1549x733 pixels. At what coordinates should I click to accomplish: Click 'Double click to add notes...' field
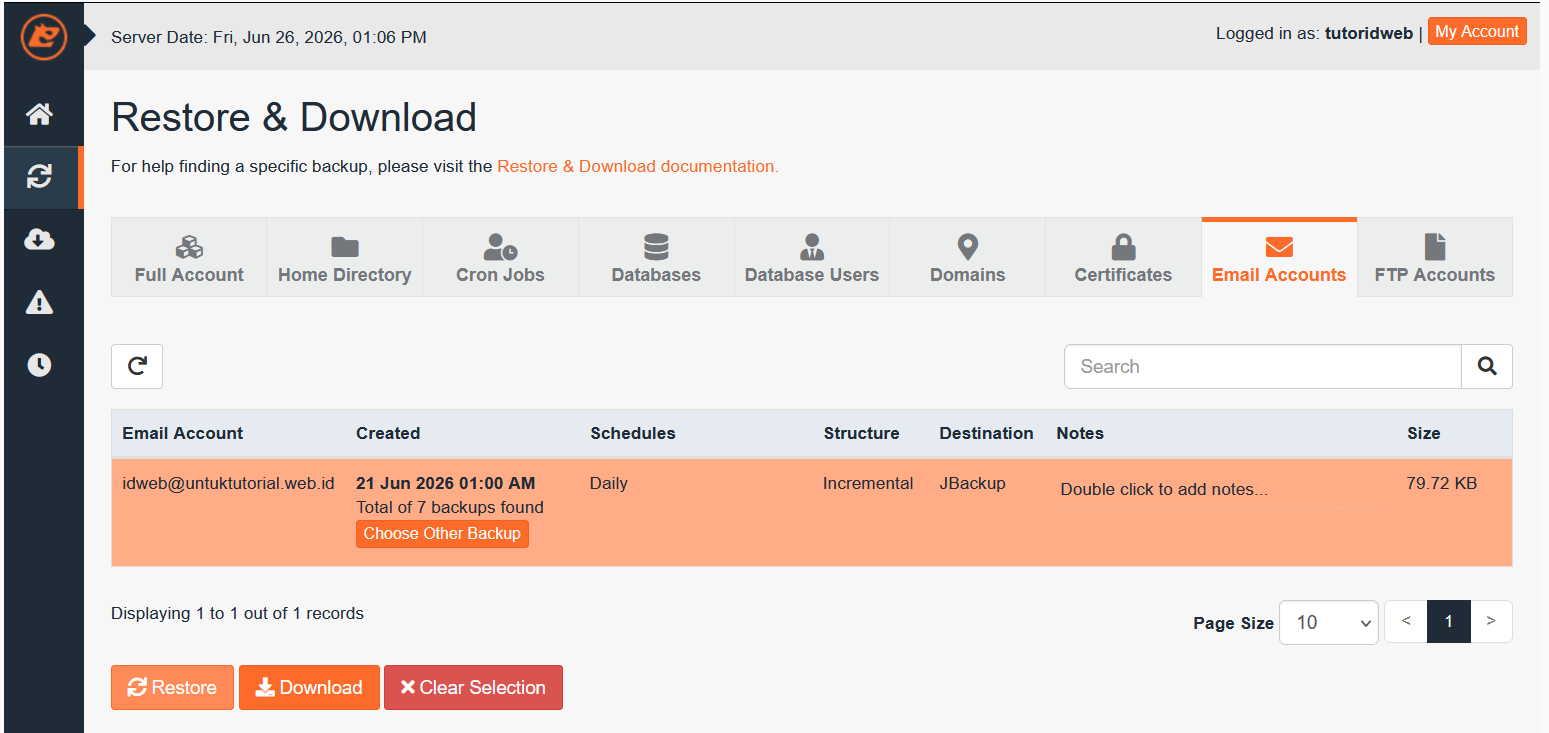click(x=1220, y=490)
